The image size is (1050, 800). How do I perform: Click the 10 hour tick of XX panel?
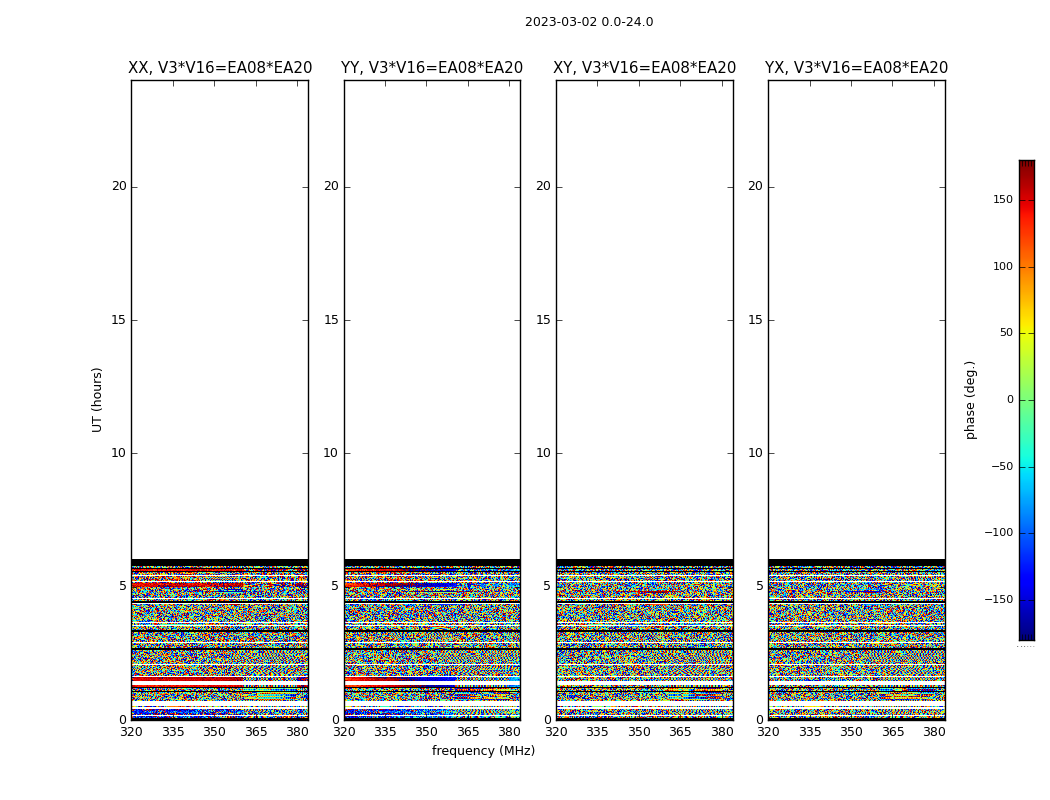point(119,453)
